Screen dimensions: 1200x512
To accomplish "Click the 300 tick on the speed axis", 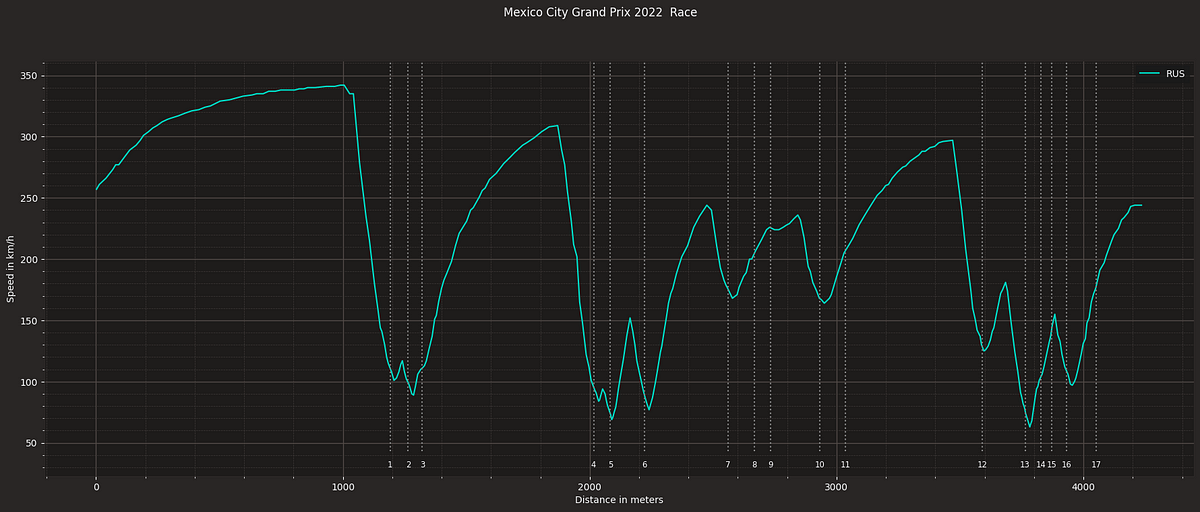I will click(x=27, y=137).
